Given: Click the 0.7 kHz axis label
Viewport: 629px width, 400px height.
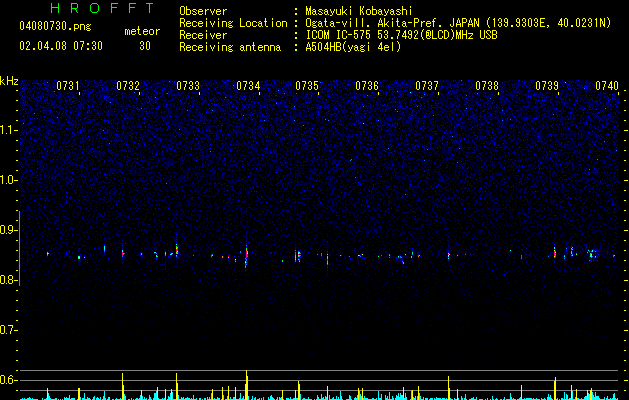Looking at the screenshot, I should (8, 330).
